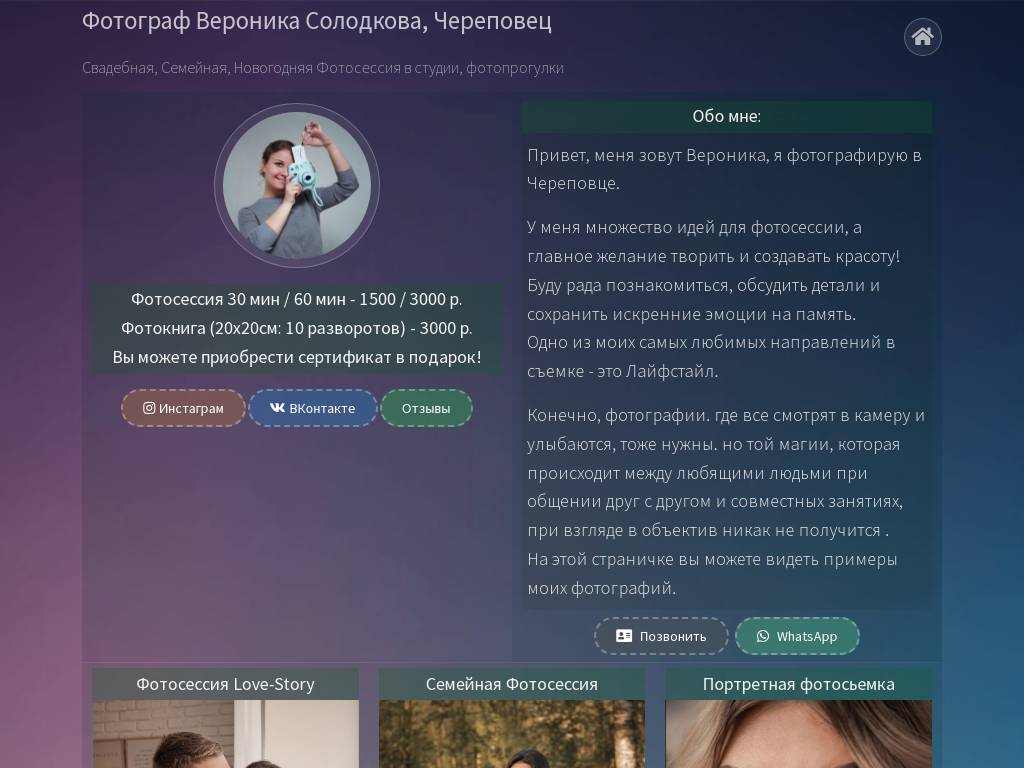This screenshot has height=768, width=1024.
Task: Open the ВКонтакте page link
Action: click(x=312, y=408)
